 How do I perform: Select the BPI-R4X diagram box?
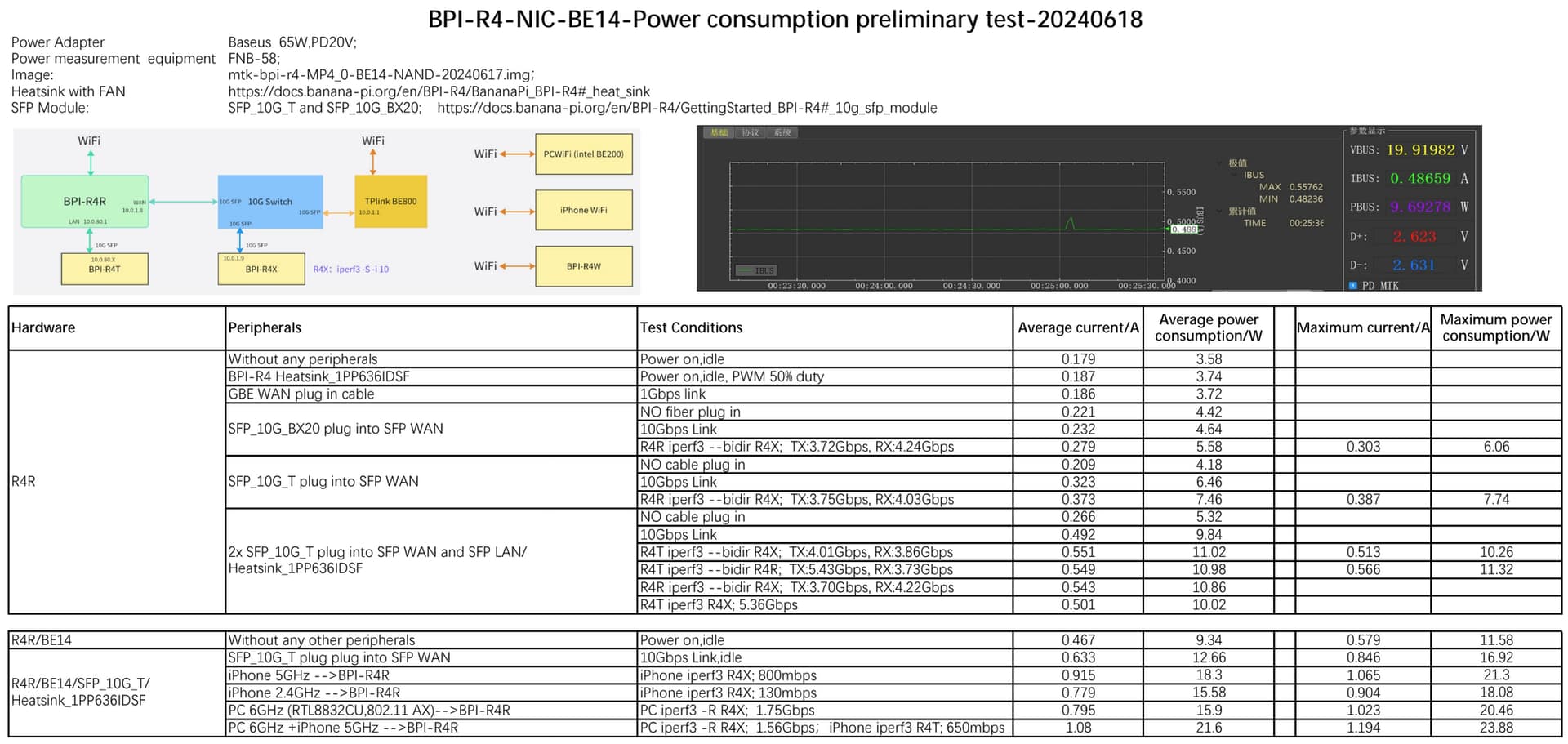tap(261, 269)
